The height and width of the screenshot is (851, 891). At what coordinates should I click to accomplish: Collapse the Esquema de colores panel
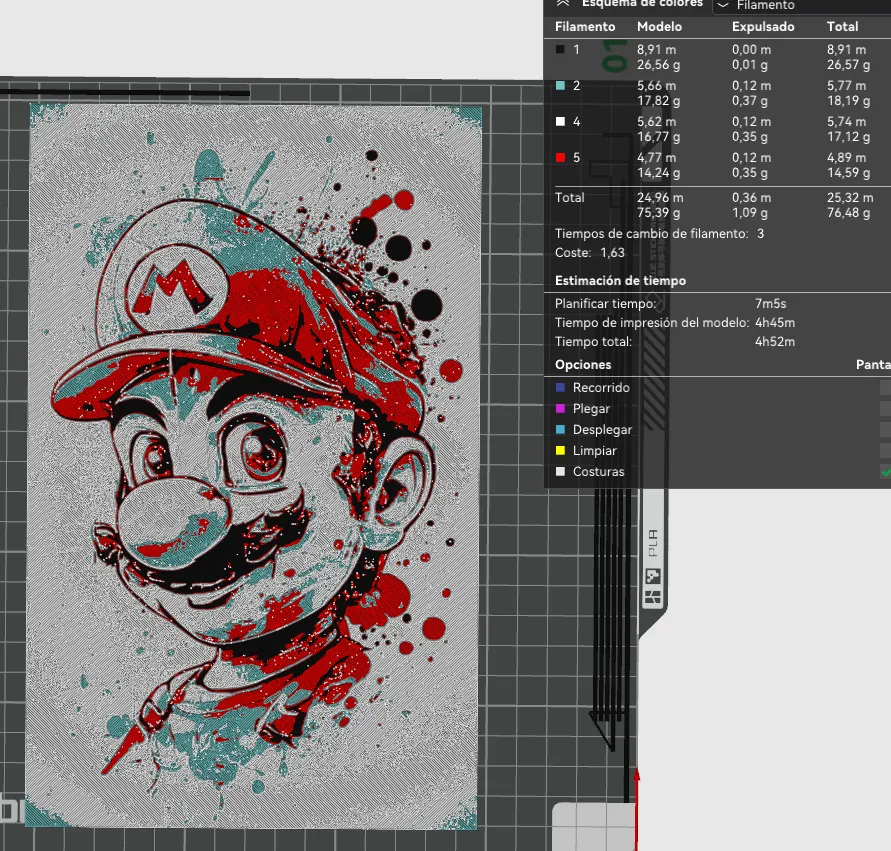tap(561, 4)
